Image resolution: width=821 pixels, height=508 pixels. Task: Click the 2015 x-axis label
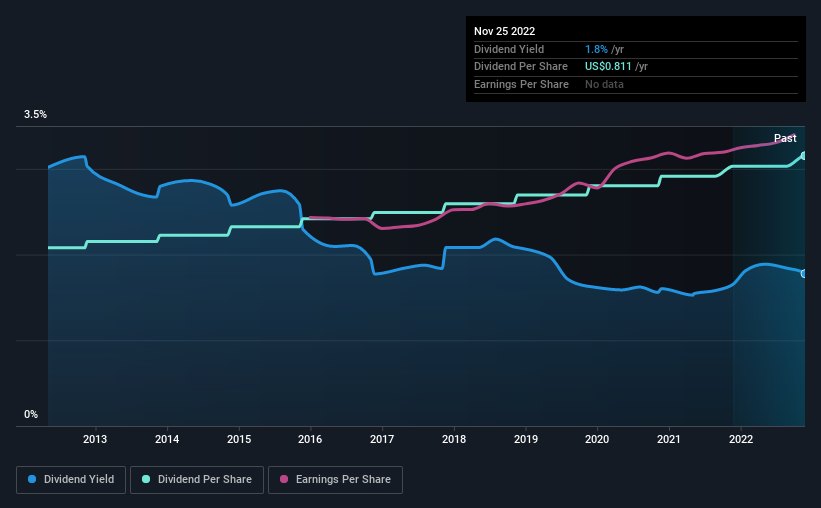point(239,439)
